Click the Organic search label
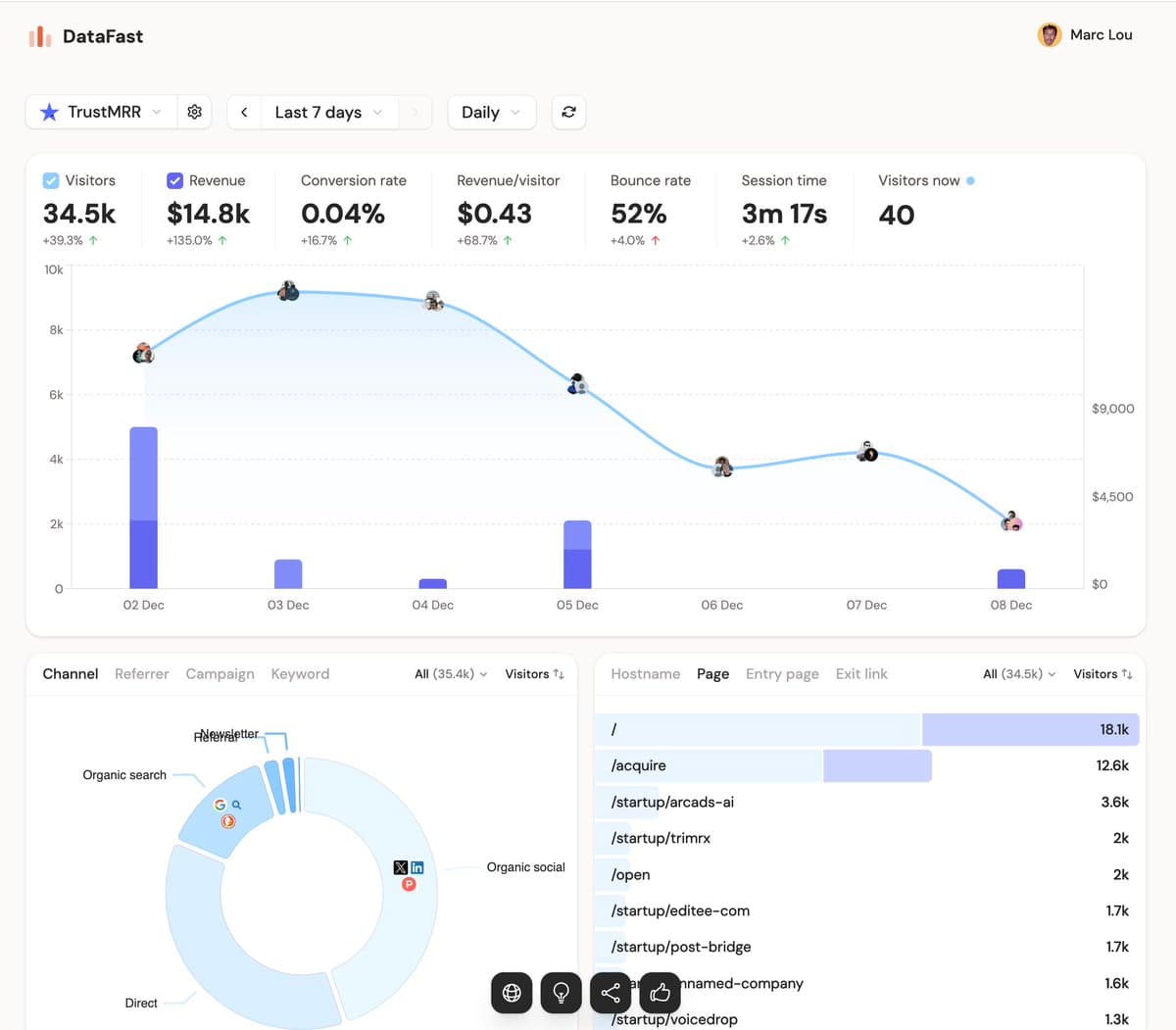Image resolution: width=1176 pixels, height=1030 pixels. 124,775
